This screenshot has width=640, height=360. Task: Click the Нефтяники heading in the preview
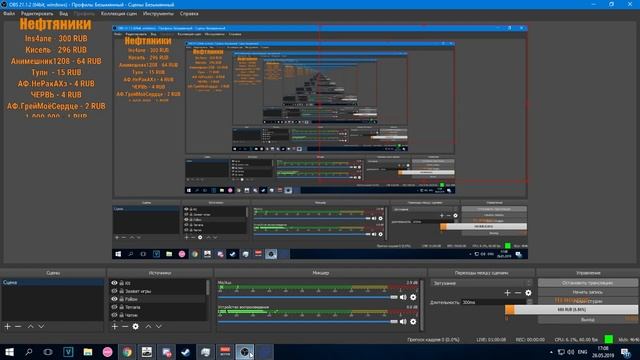pyautogui.click(x=56, y=24)
